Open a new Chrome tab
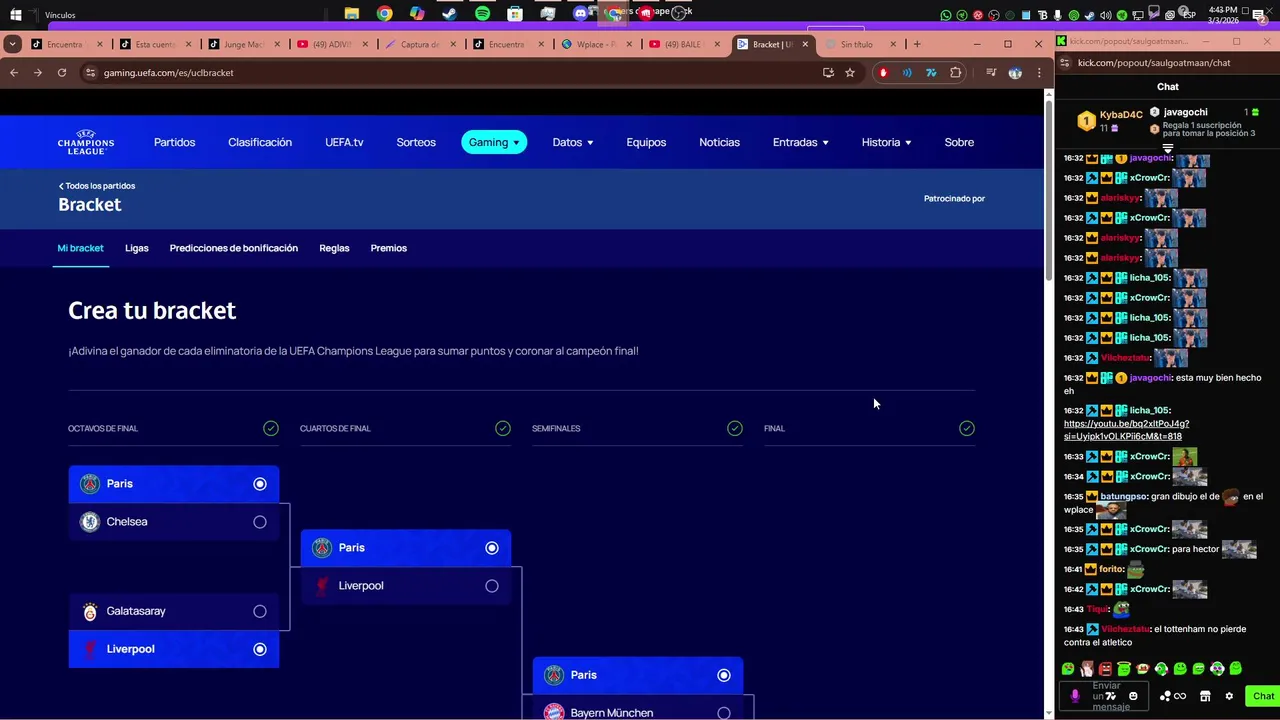 (x=917, y=44)
